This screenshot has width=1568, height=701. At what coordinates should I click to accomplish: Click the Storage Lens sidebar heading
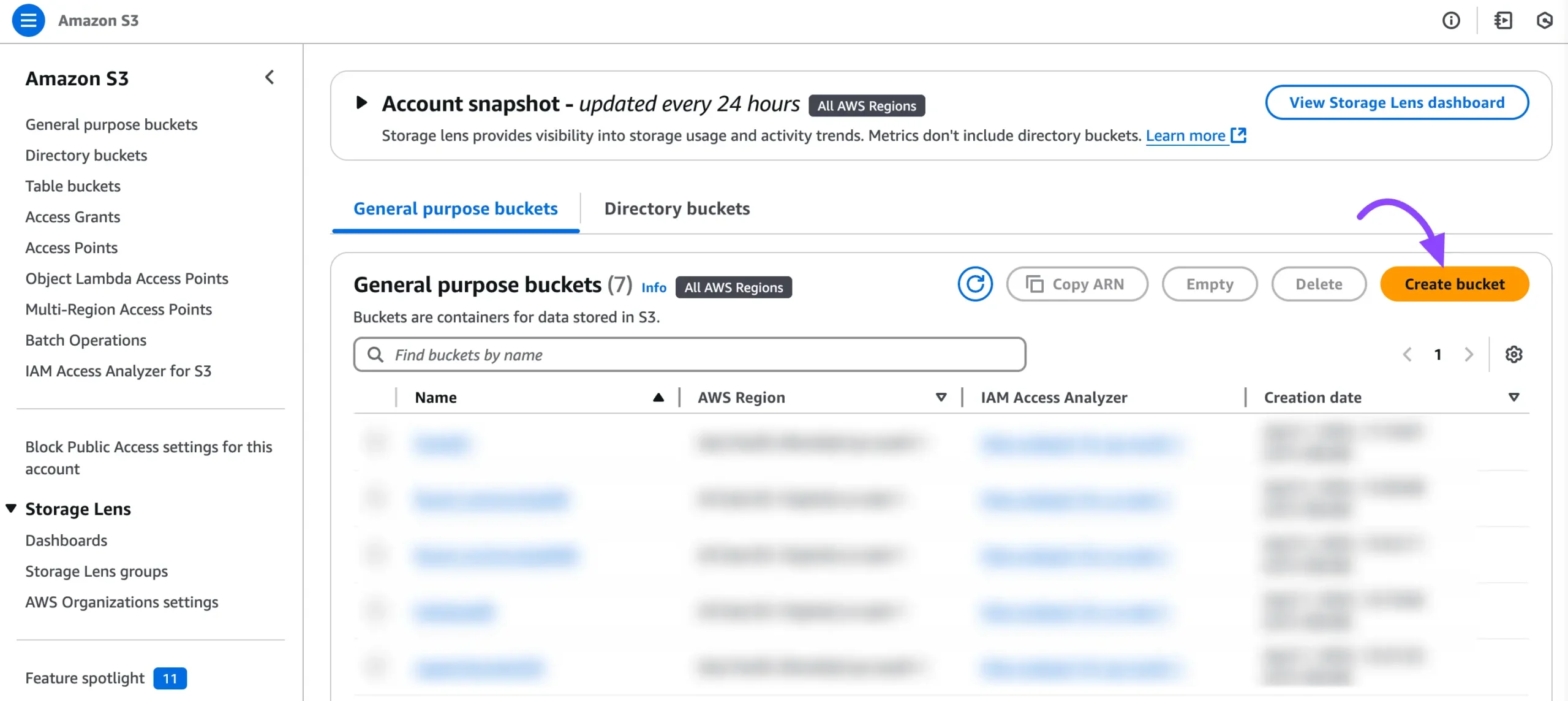[x=78, y=509]
